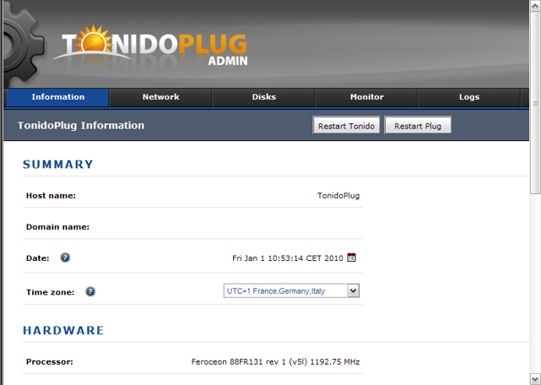The height and width of the screenshot is (385, 541).
Task: Click the HARDWARE section heading
Action: (x=63, y=330)
